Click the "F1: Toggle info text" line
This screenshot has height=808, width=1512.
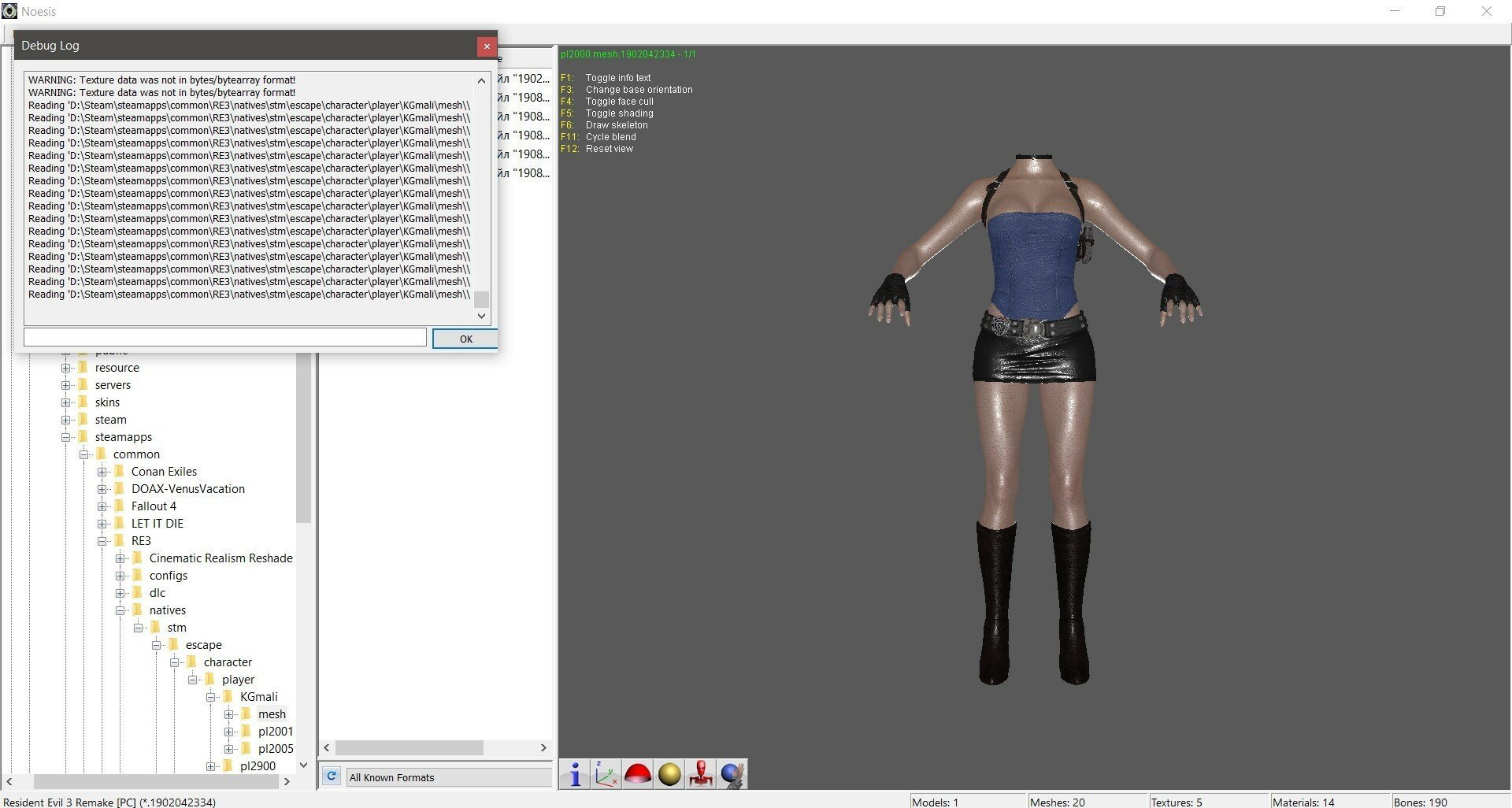click(606, 78)
